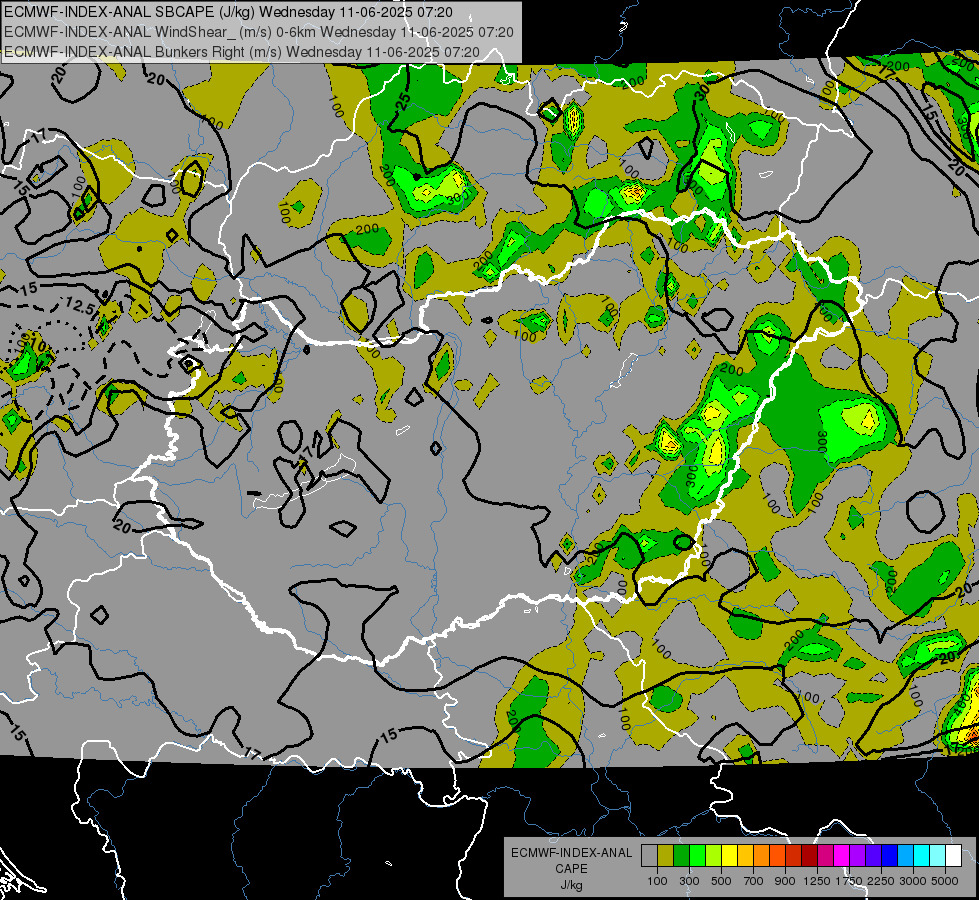Select the bright magenta legend swatch
This screenshot has width=979, height=900.
click(x=842, y=855)
